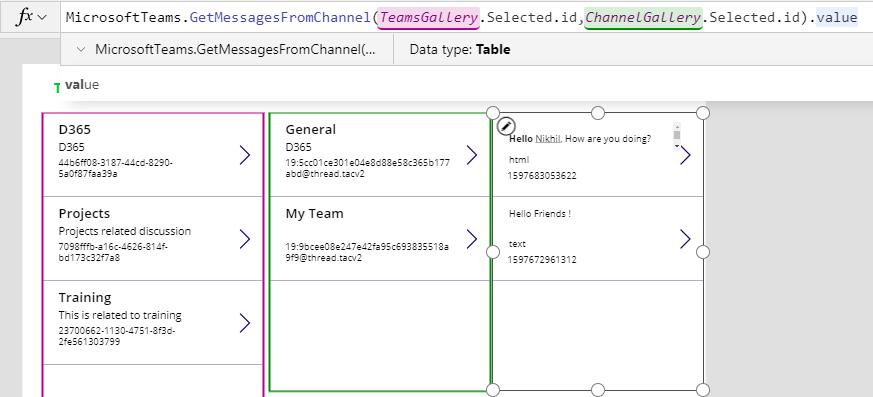This screenshot has width=873, height=397.
Task: Click team id starting 44b6ff08-3187
Action: pyautogui.click(x=115, y=168)
